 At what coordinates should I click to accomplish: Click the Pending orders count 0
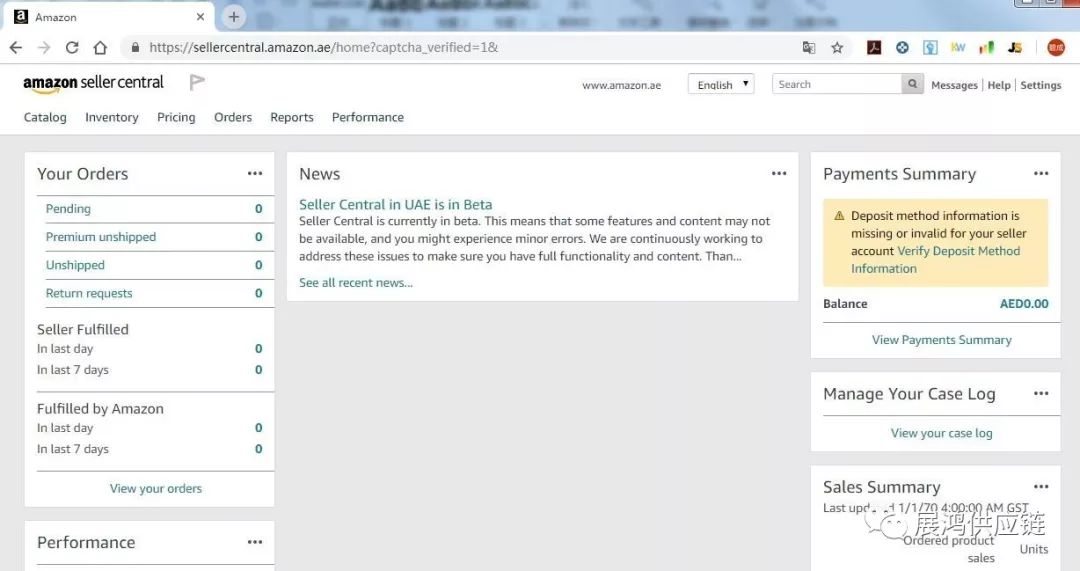(x=259, y=209)
